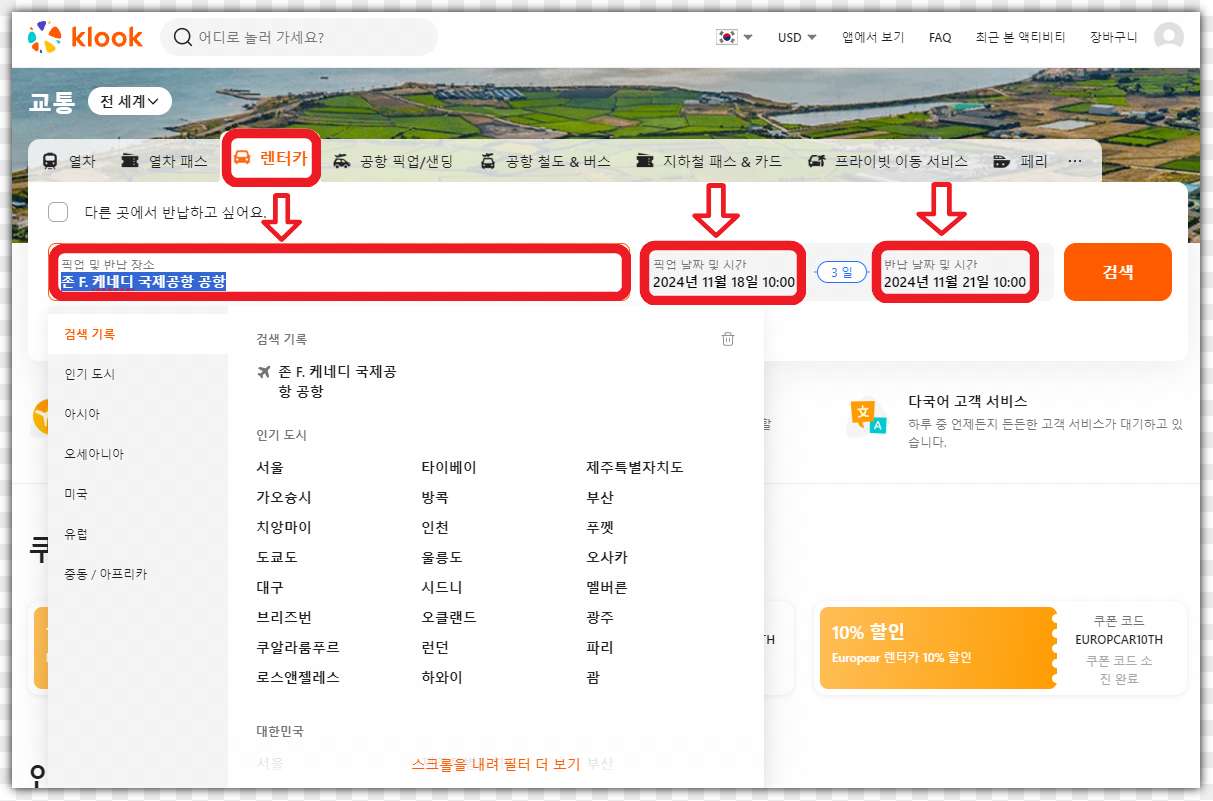This screenshot has width=1213, height=801.
Task: Choose 시드니 from popular cities
Action: point(442,587)
